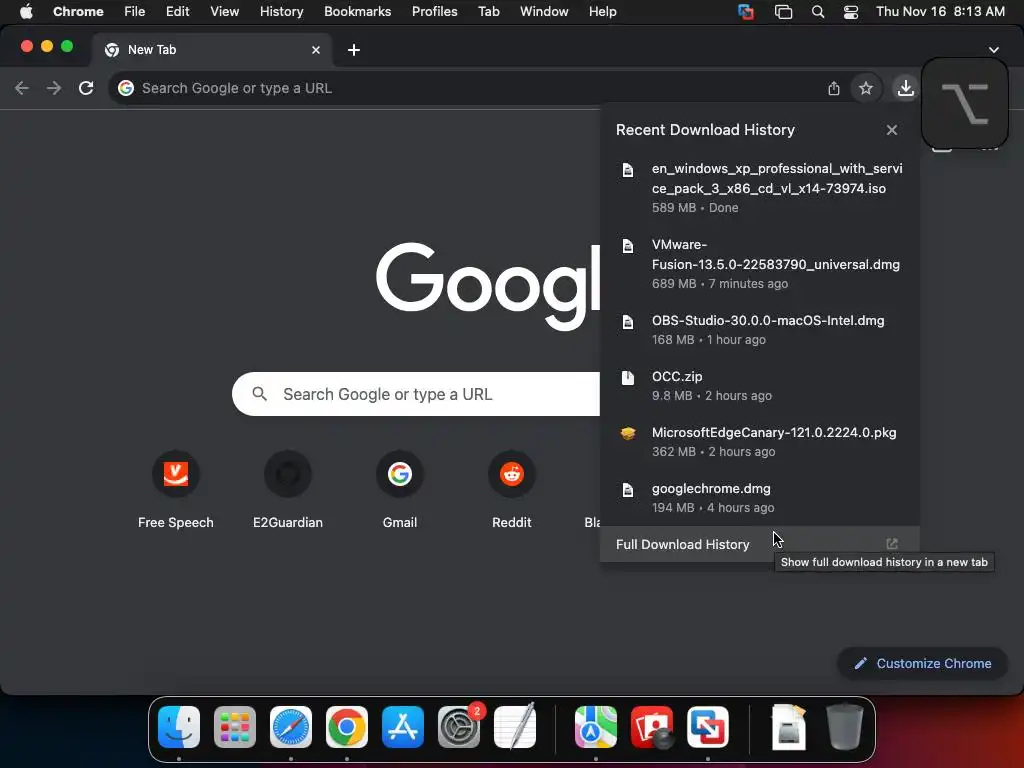Open VMware Fusion dmg download entry
Viewport: 1024px width, 768px height.
coord(760,263)
